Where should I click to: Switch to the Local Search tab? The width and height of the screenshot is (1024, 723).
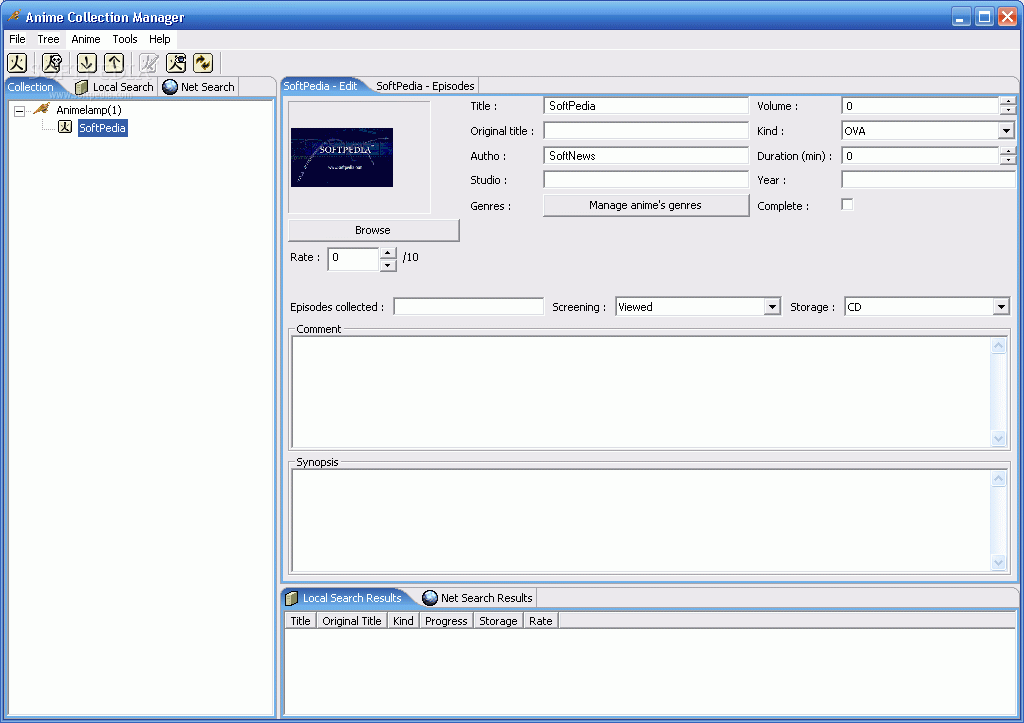[x=114, y=87]
